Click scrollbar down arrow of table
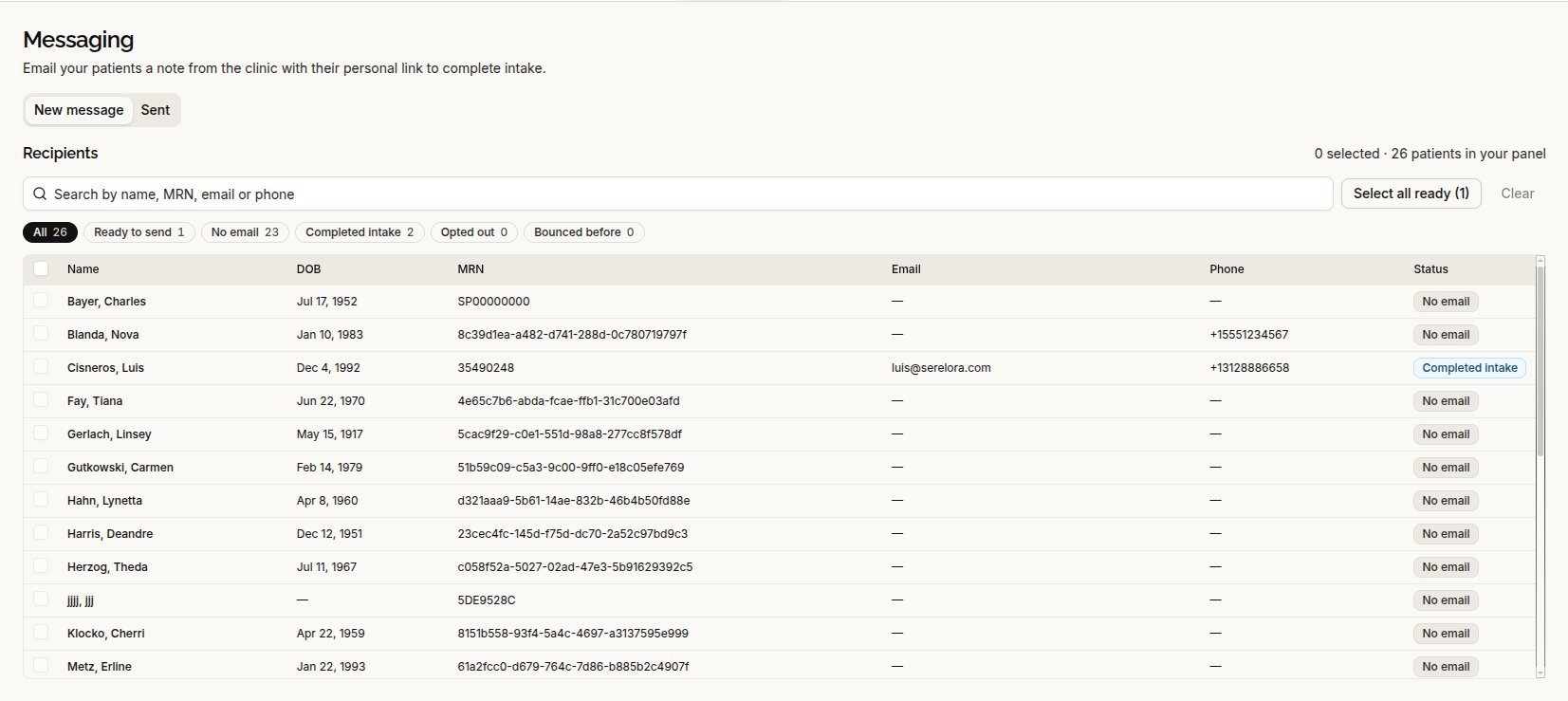The width and height of the screenshot is (1568, 701). click(1540, 673)
